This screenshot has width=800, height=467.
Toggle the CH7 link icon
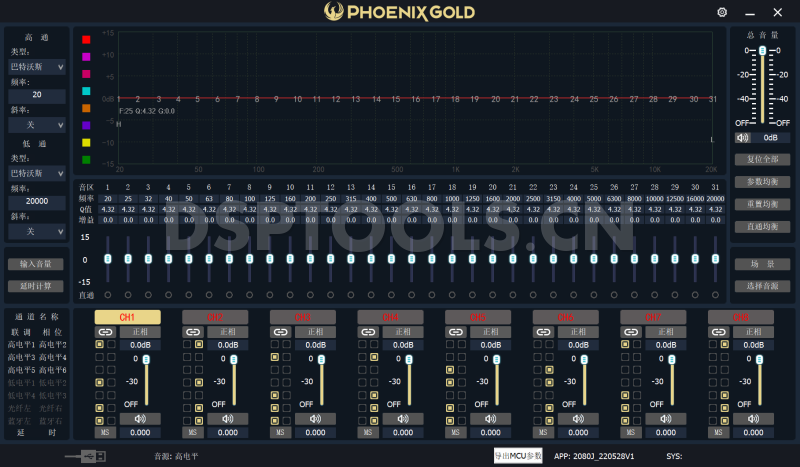point(631,332)
